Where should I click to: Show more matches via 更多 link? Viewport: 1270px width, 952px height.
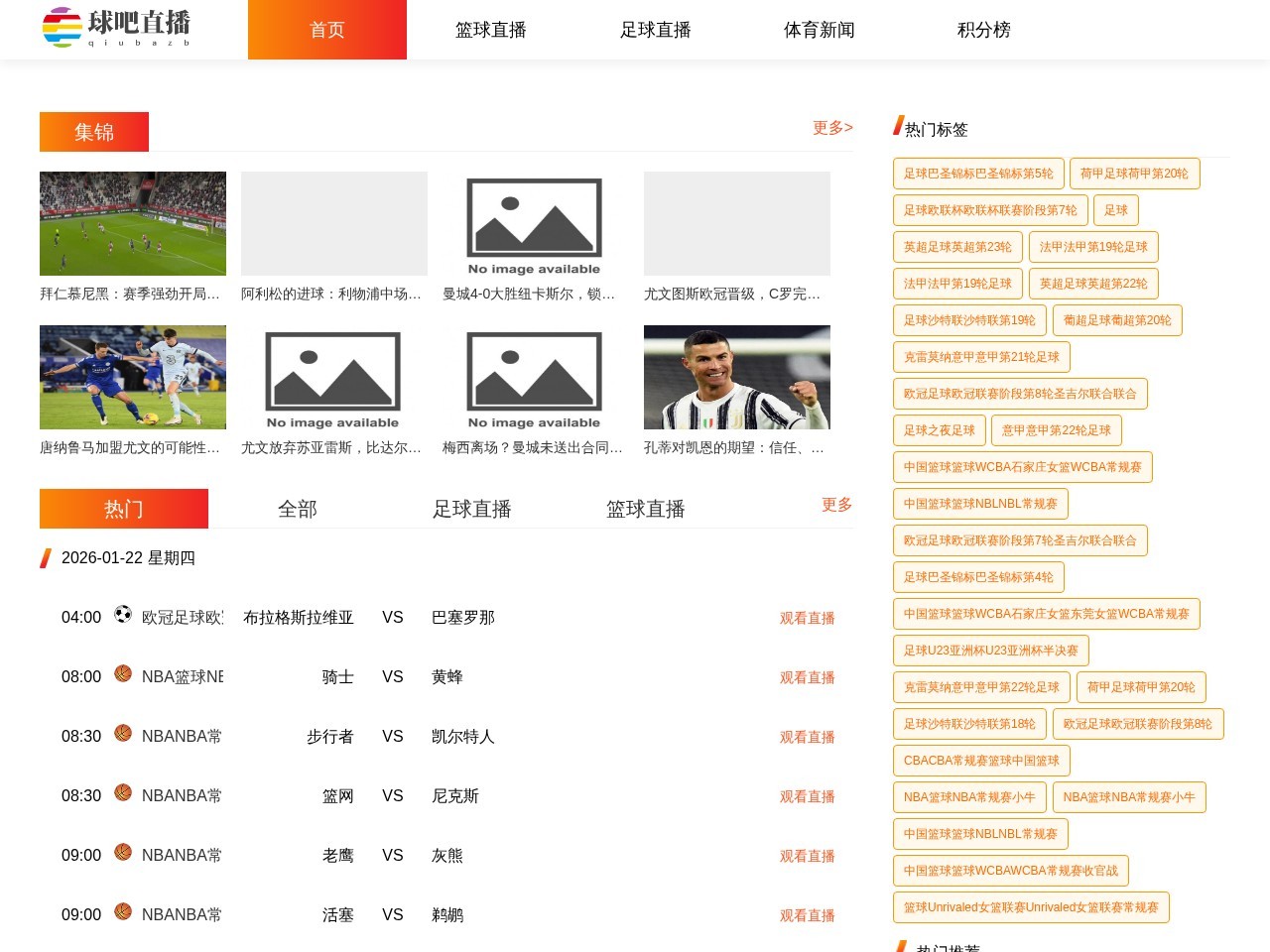click(836, 505)
